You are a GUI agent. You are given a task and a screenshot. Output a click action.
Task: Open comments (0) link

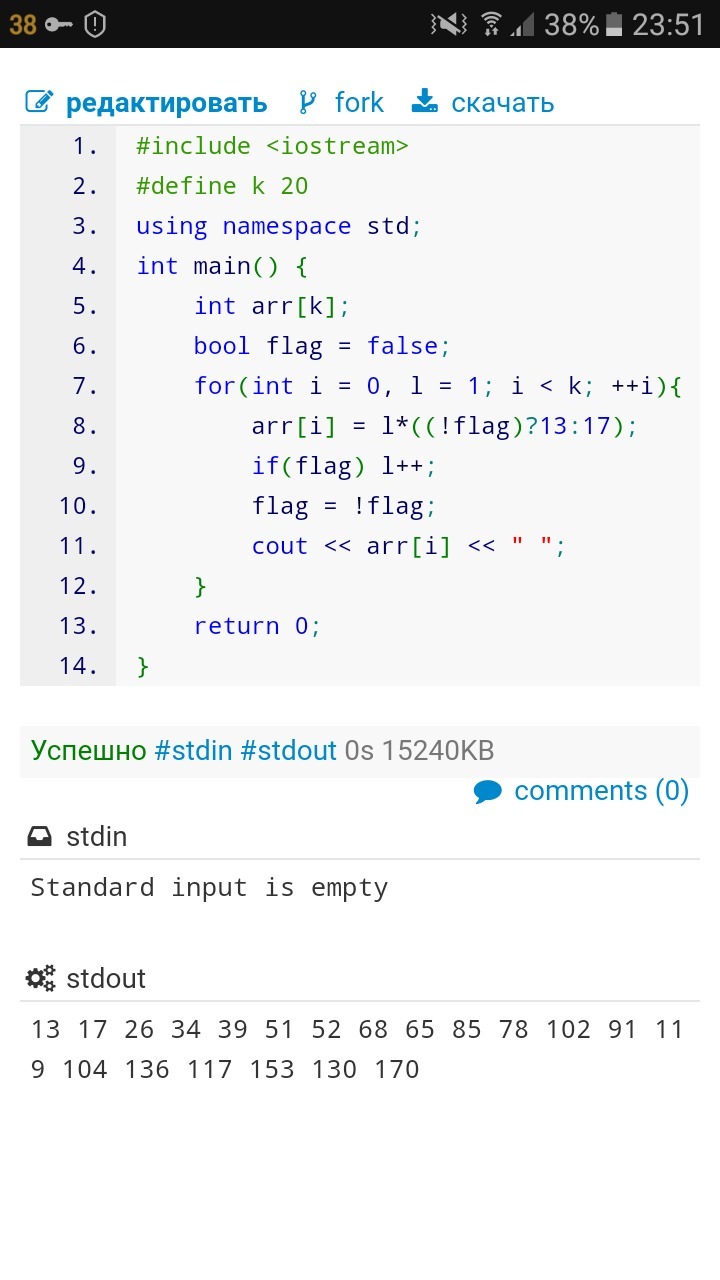click(602, 791)
